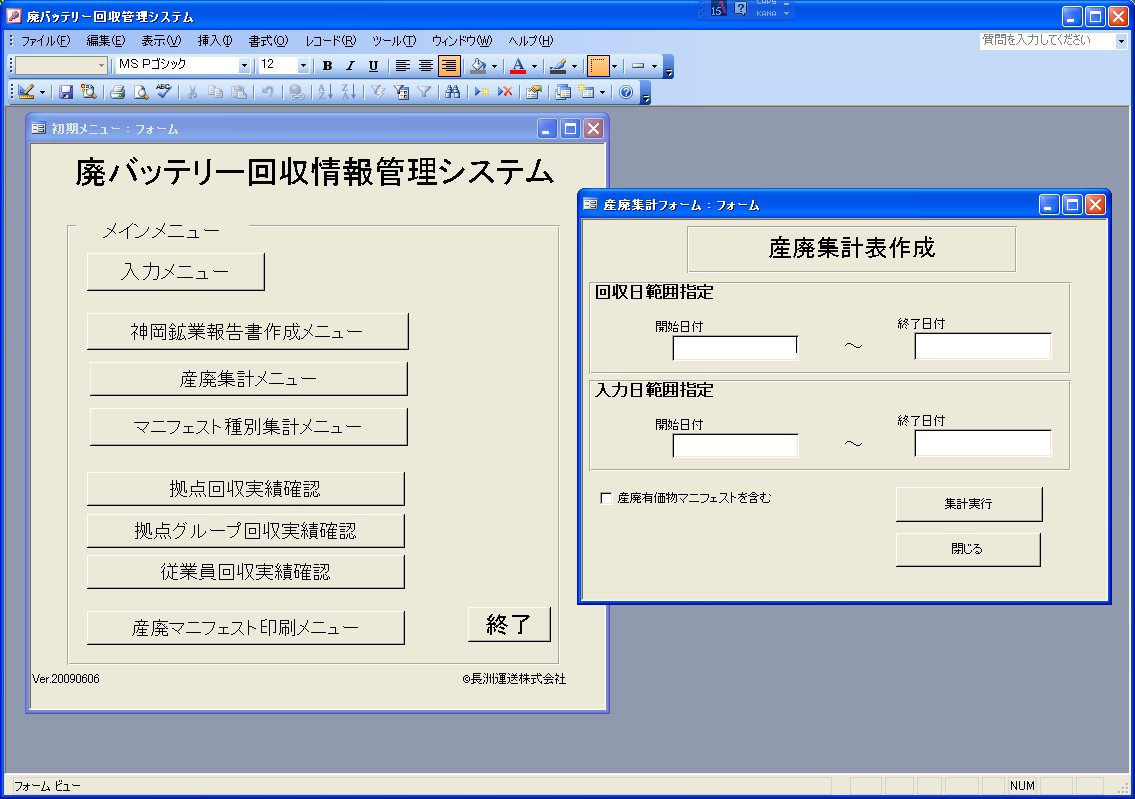Click the print preview icon
1135x799 pixels.
tap(141, 92)
